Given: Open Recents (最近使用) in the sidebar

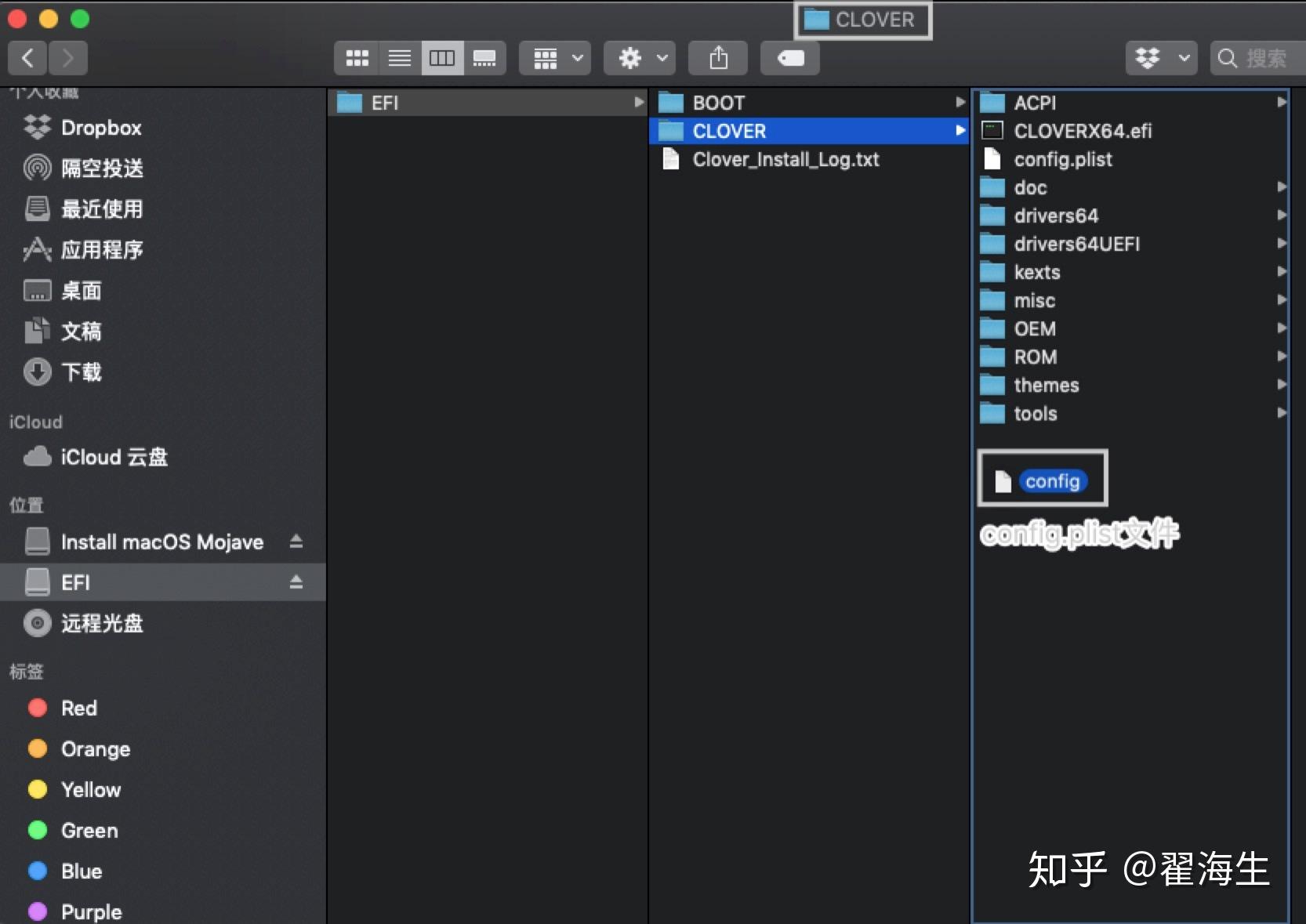Looking at the screenshot, I should click(x=163, y=209).
